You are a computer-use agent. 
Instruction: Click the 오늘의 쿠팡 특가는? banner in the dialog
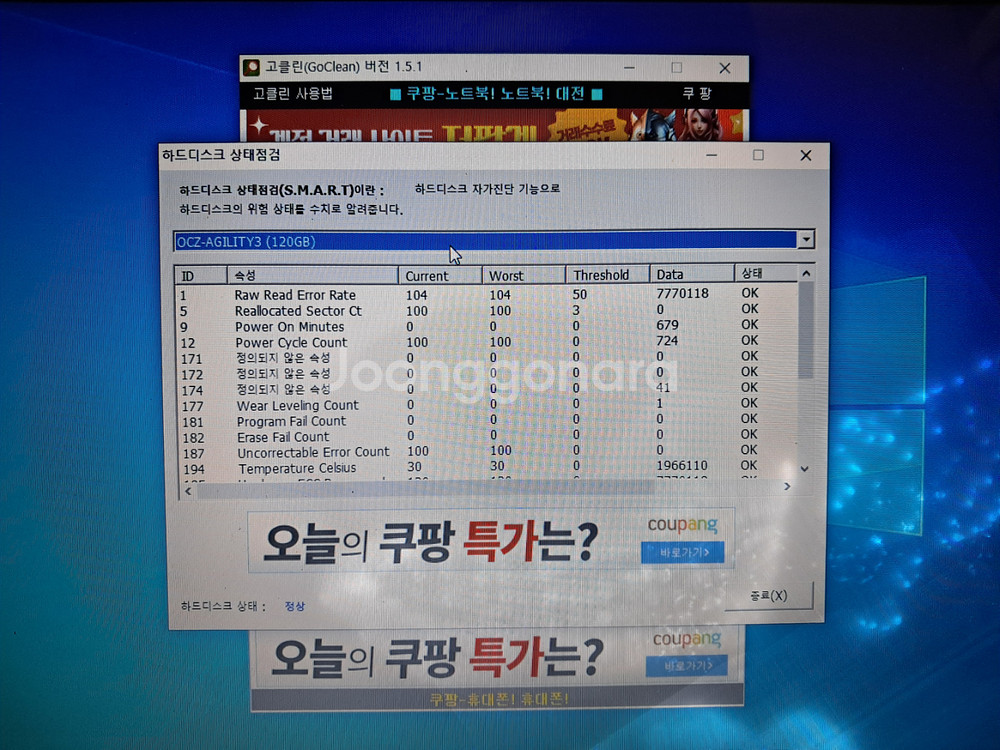click(491, 541)
